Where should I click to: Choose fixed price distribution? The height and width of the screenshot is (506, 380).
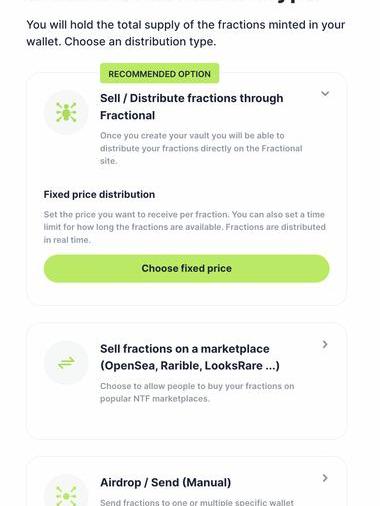click(x=186, y=268)
